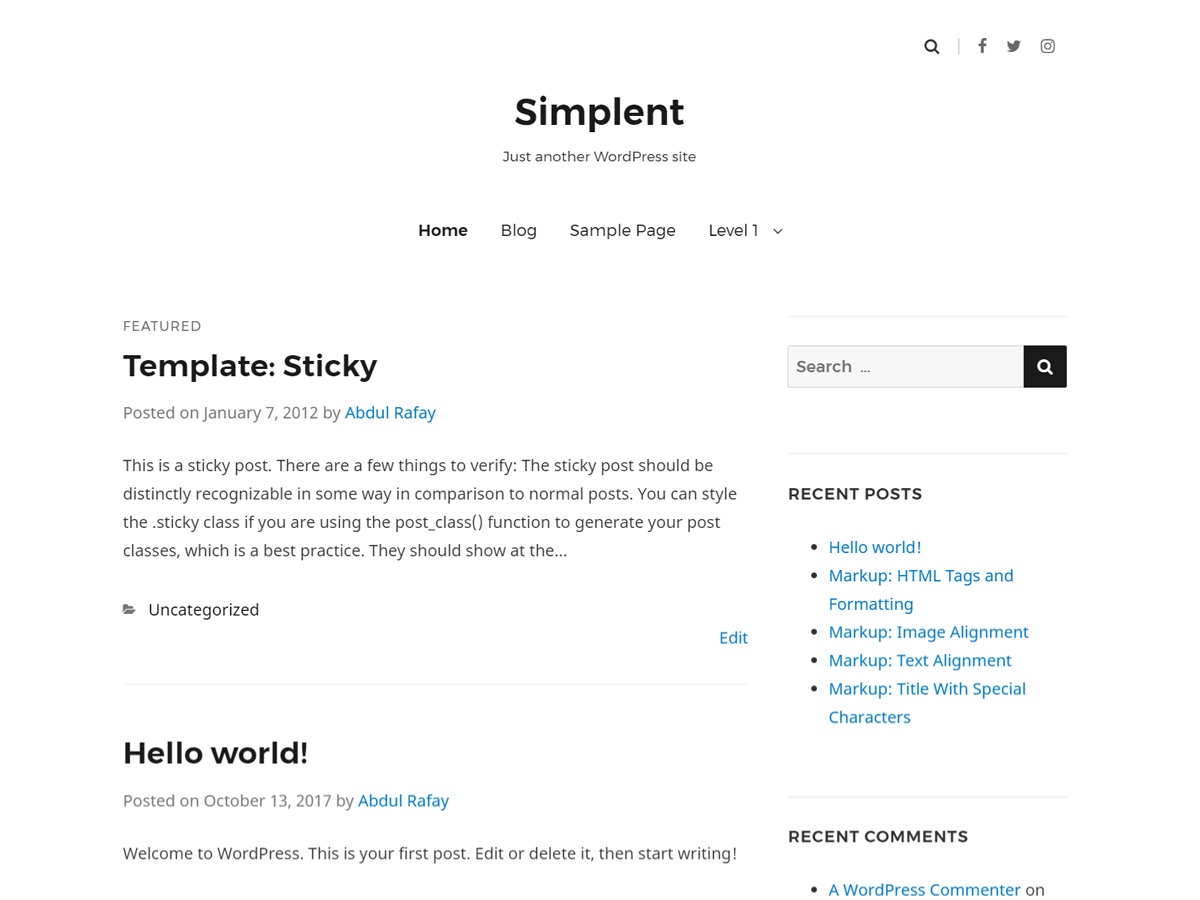Switch to the Blog menu item
The image size is (1200, 900).
point(518,230)
